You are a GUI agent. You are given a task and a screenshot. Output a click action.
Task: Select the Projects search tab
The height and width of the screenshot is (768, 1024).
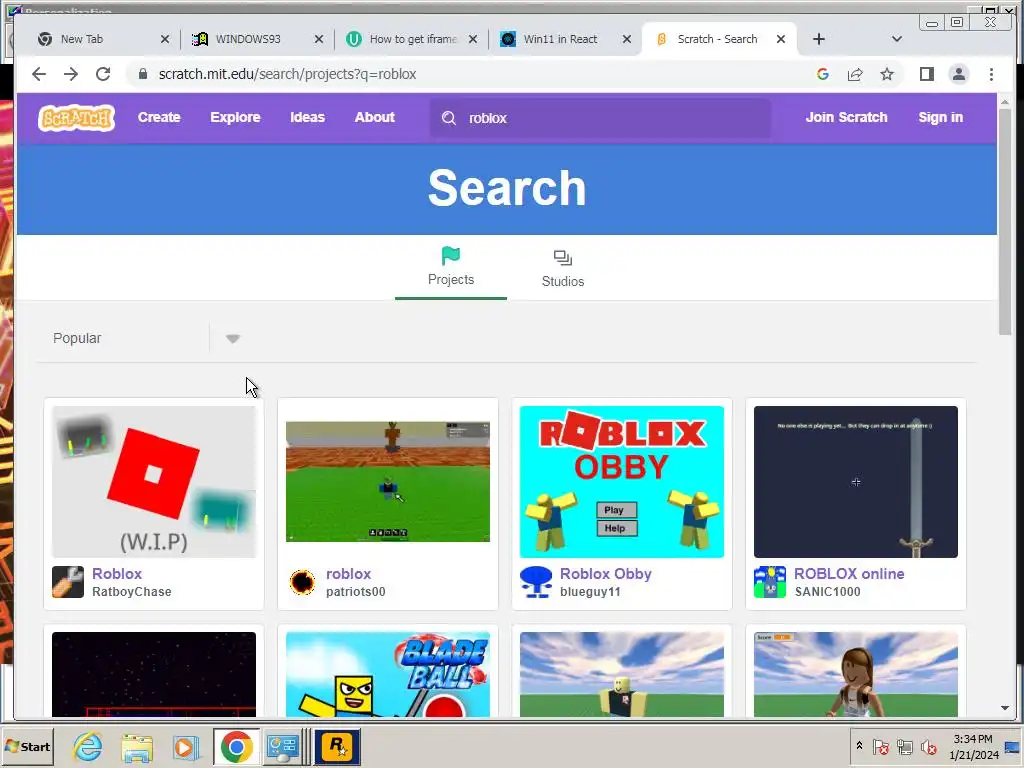coord(451,267)
